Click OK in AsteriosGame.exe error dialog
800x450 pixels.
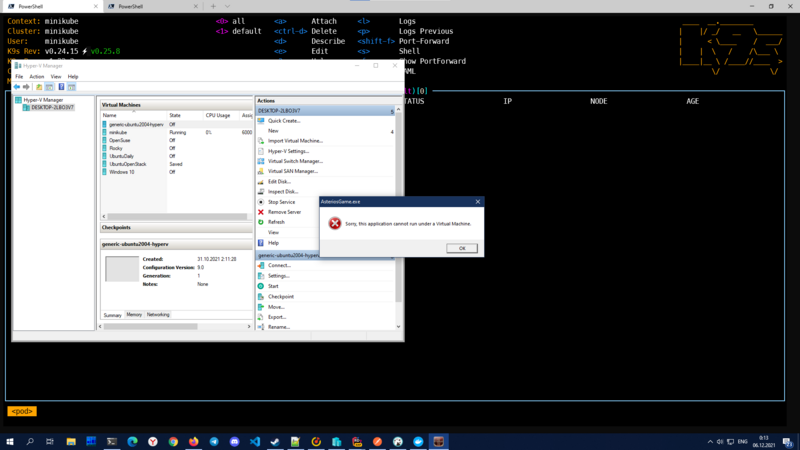click(x=462, y=248)
